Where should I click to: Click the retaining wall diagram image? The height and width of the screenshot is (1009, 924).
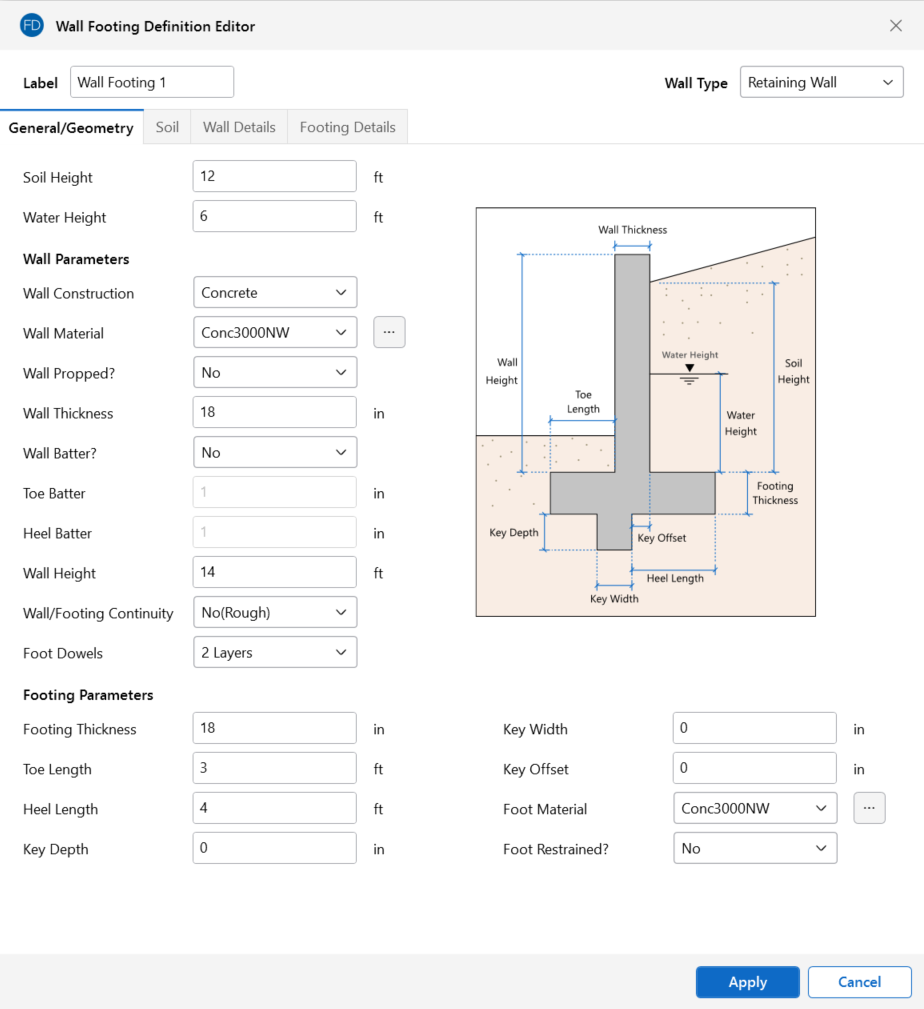645,411
